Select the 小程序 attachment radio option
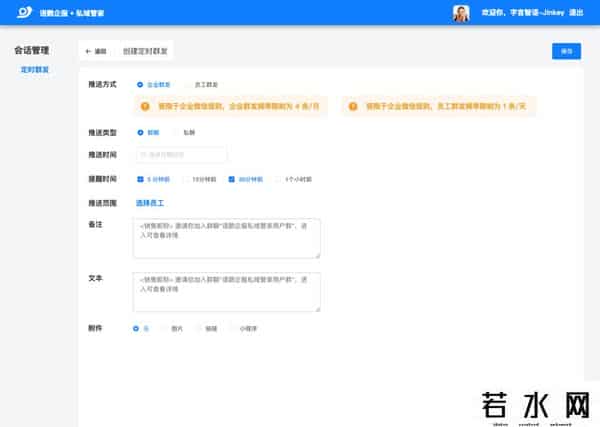The width and height of the screenshot is (600, 427). [232, 329]
